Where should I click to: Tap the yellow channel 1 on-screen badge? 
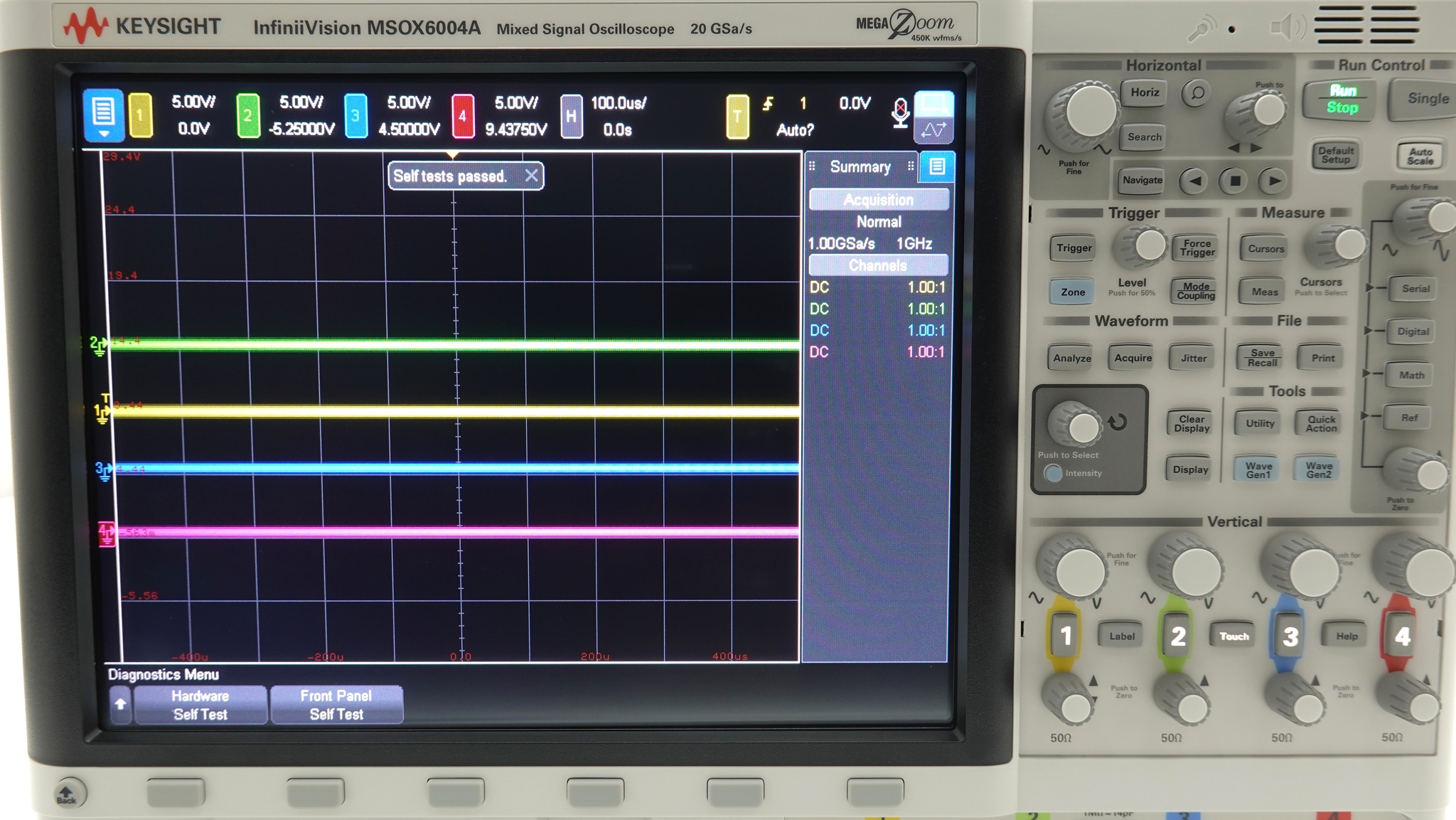(x=140, y=115)
